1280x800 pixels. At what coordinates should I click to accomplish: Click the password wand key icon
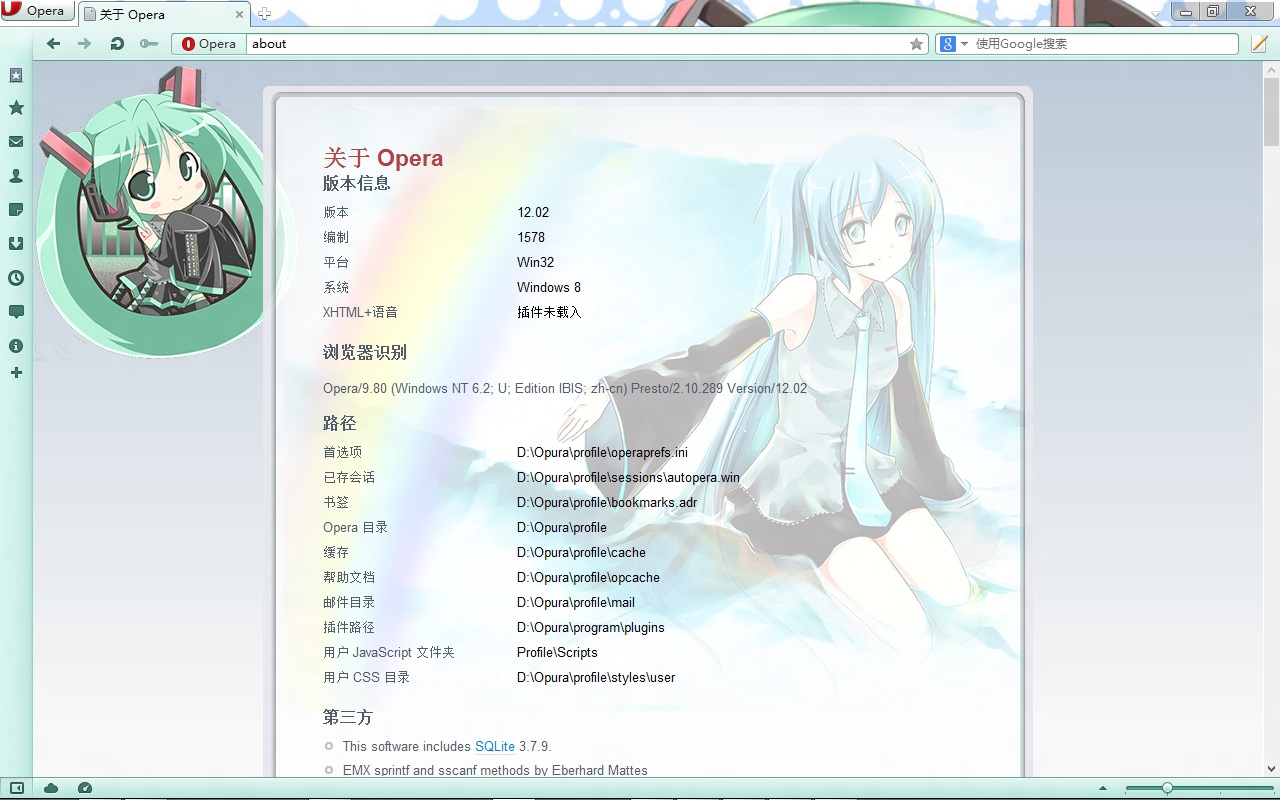[x=149, y=44]
